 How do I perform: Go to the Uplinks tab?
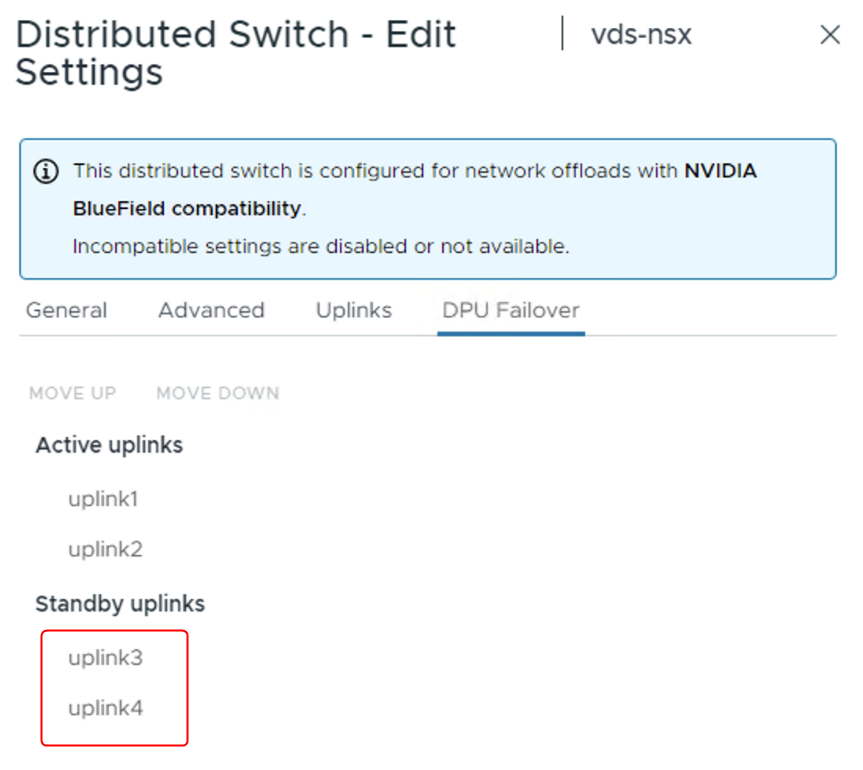353,310
